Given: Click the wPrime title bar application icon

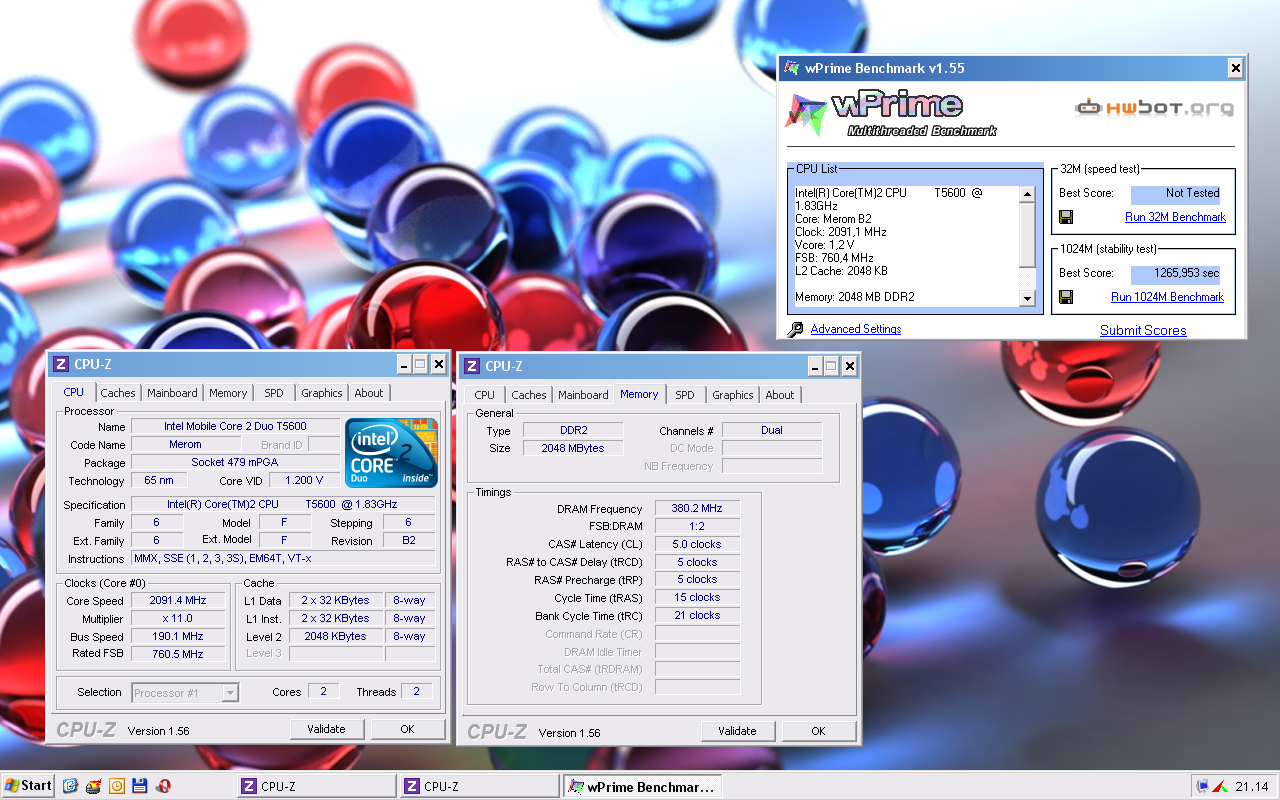Looking at the screenshot, I should [x=792, y=68].
